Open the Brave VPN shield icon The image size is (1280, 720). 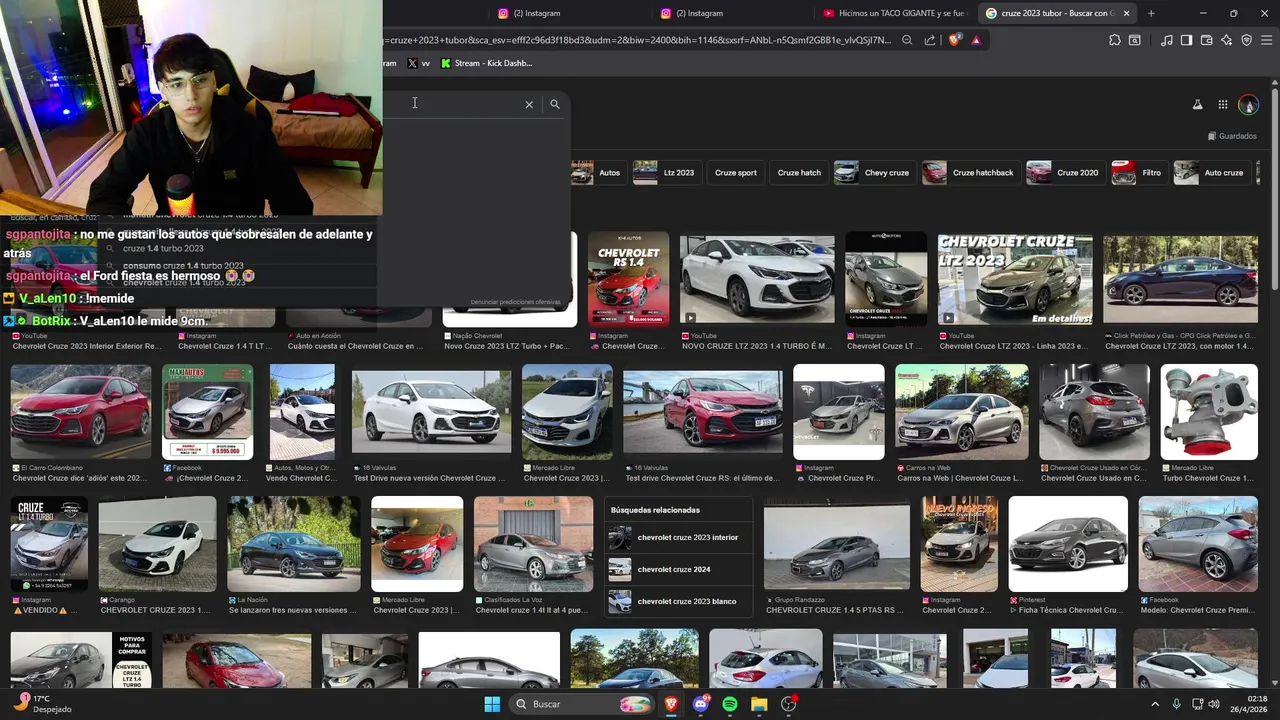(1246, 40)
